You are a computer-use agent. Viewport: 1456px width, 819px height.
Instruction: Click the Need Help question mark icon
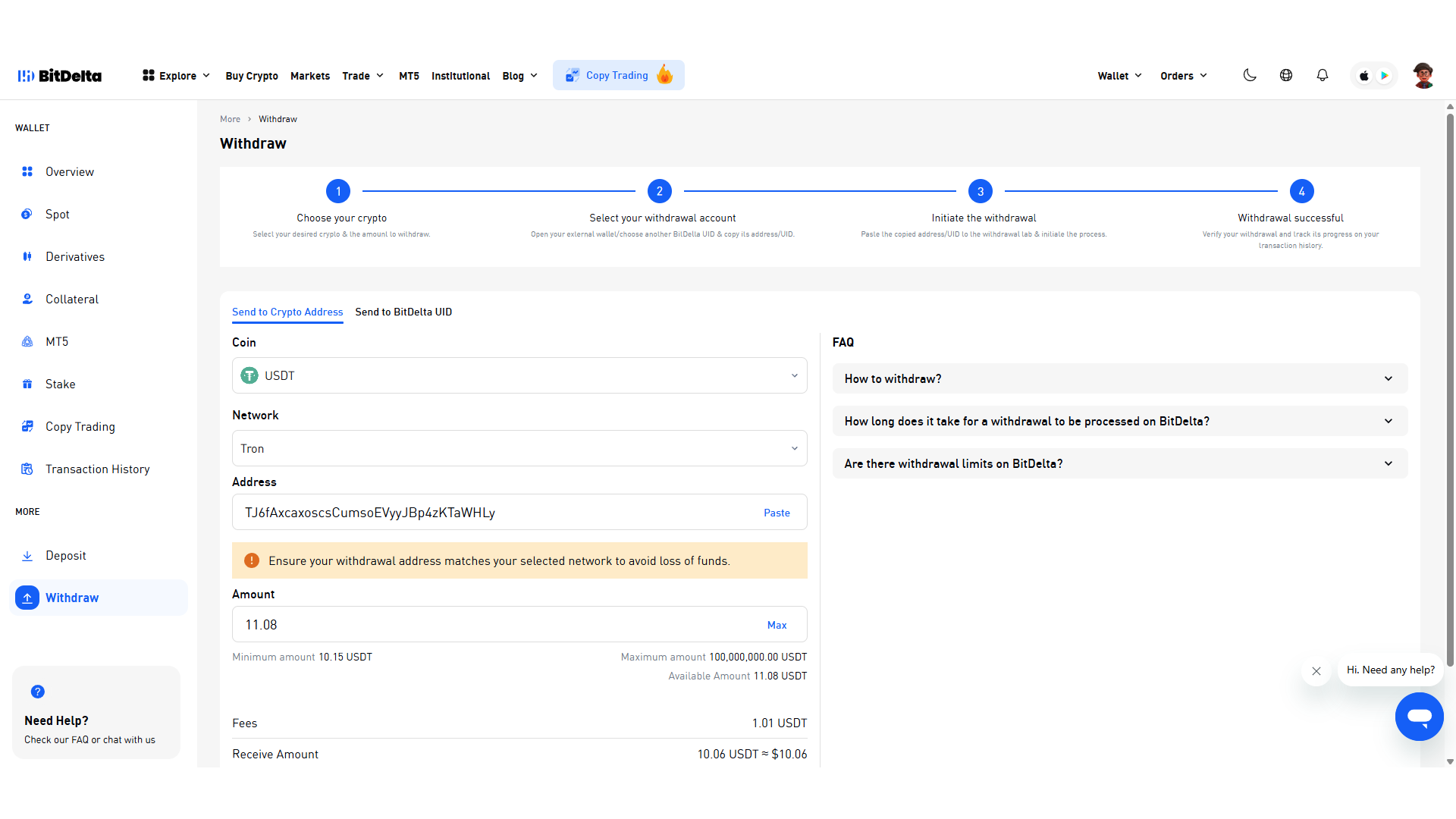pos(38,692)
